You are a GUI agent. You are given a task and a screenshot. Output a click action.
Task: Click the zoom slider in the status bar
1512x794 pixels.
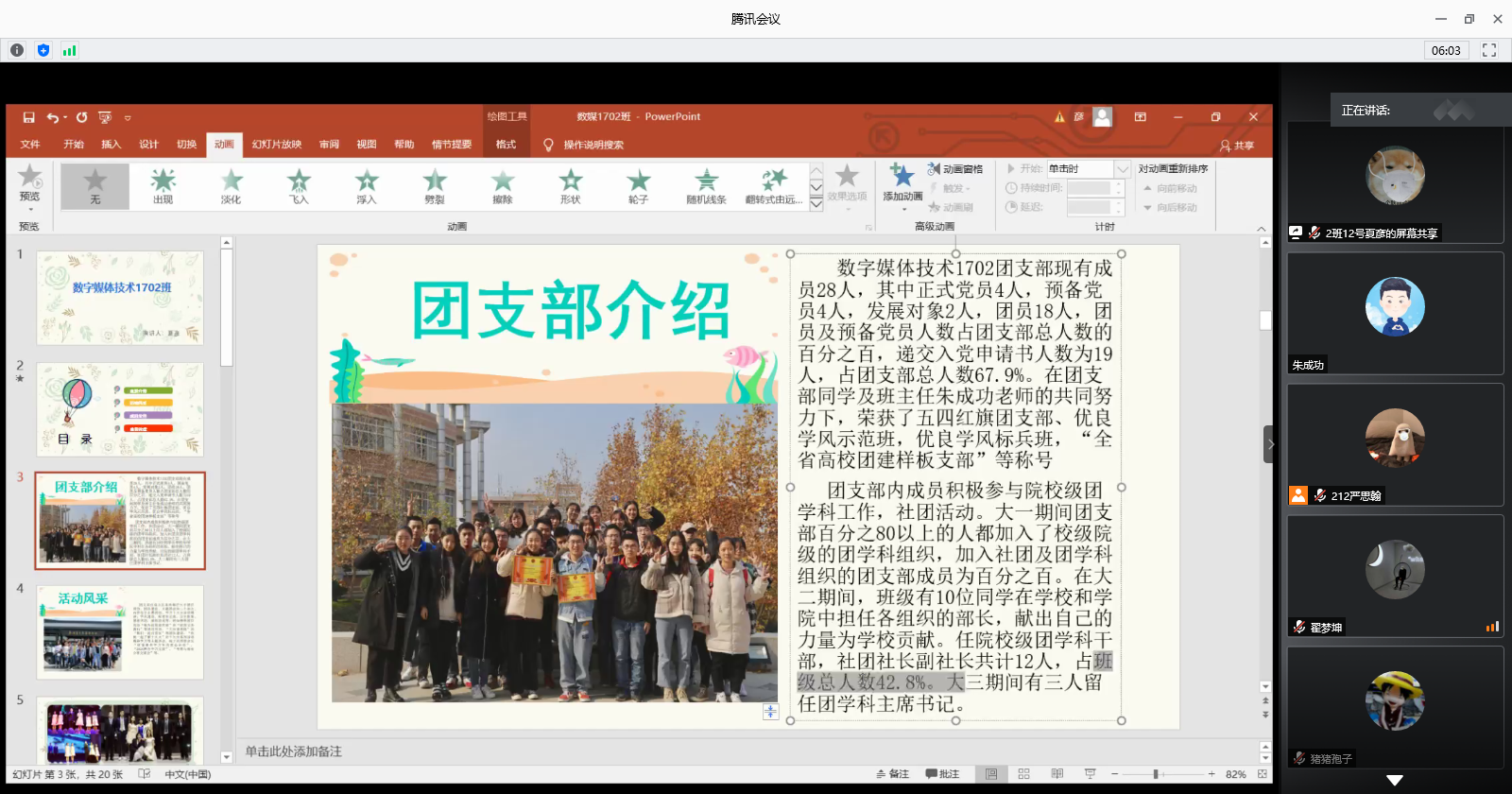coord(1155,774)
